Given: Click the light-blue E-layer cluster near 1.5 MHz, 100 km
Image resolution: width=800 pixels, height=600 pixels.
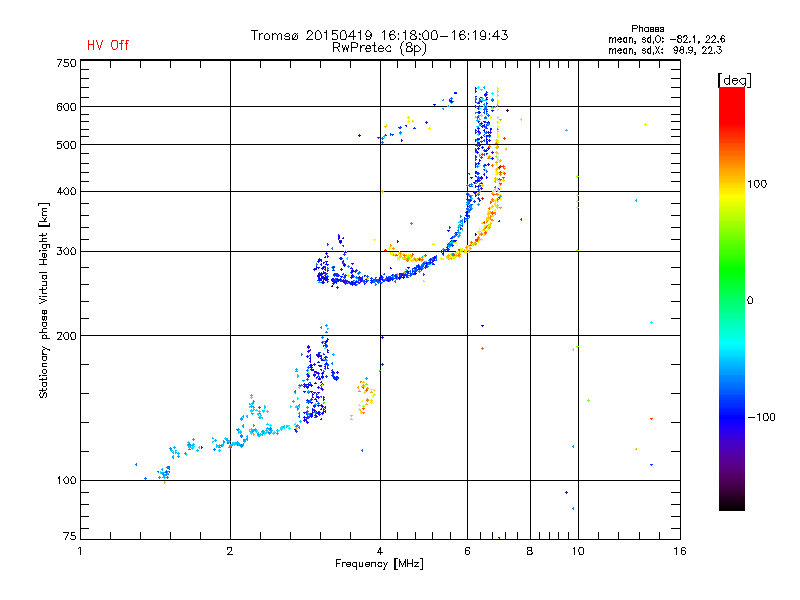Looking at the screenshot, I should (164, 473).
